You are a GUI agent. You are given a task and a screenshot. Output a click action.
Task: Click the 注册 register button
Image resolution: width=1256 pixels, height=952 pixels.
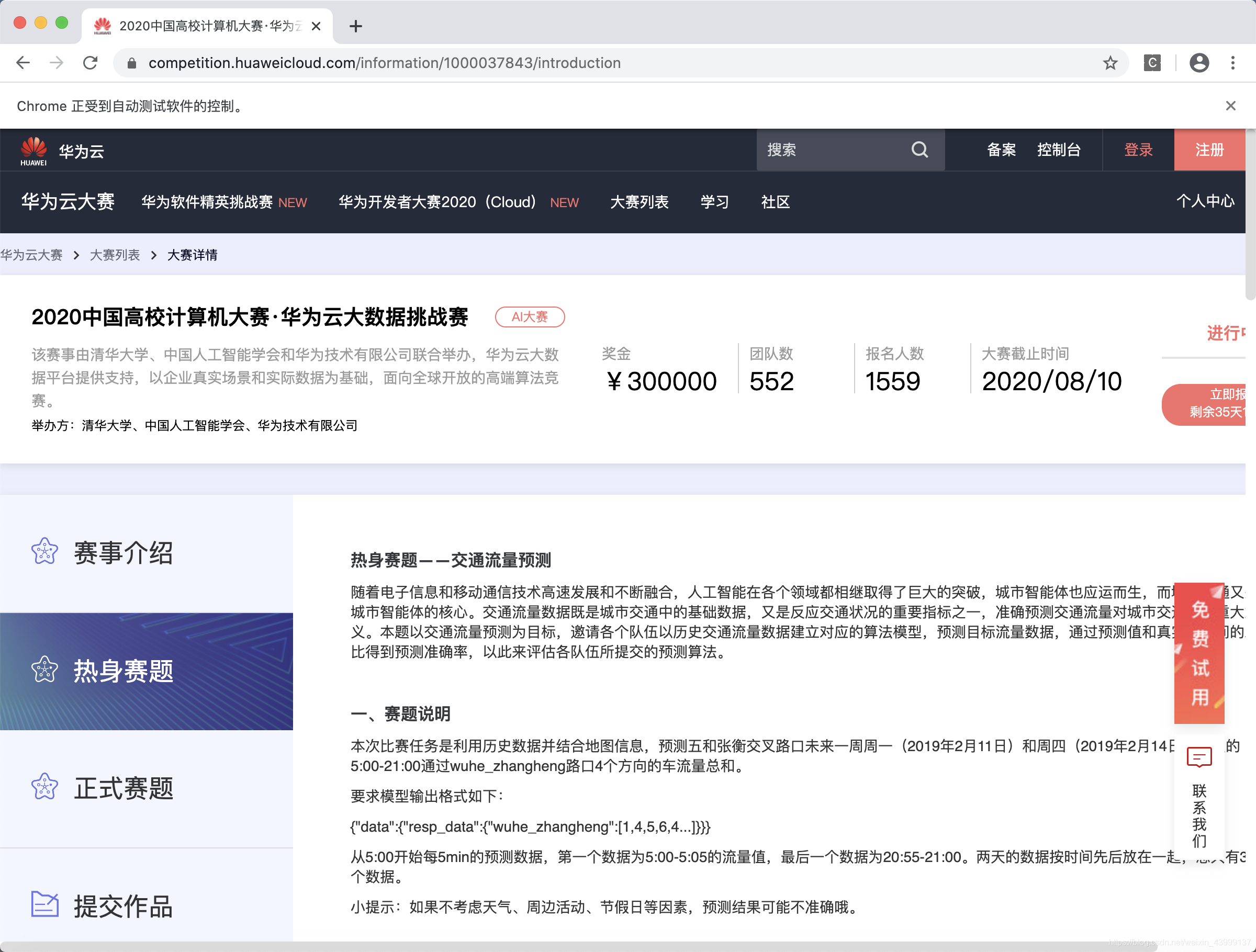click(x=1209, y=150)
